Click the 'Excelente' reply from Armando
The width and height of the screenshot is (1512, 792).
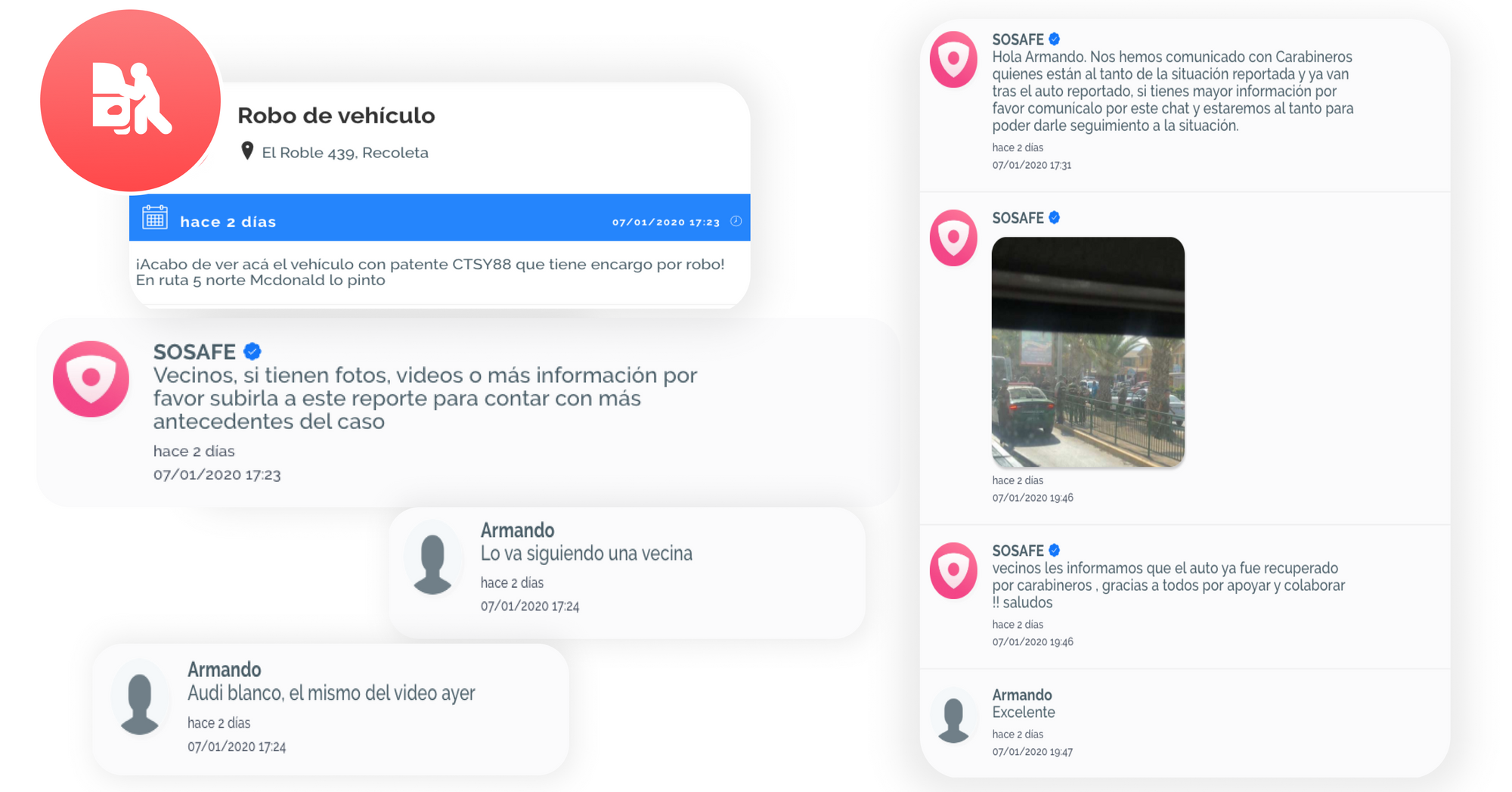[1023, 712]
